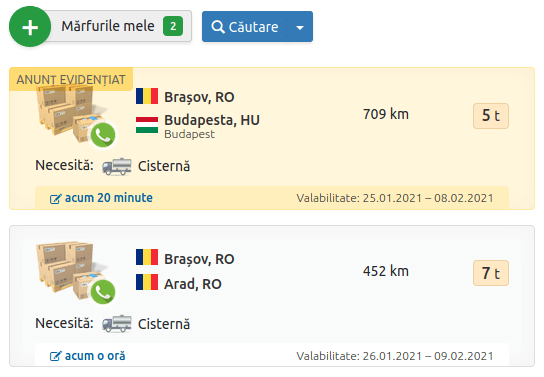Click Hungary flag next to Budapesta
The height and width of the screenshot is (377, 544).
click(x=147, y=125)
